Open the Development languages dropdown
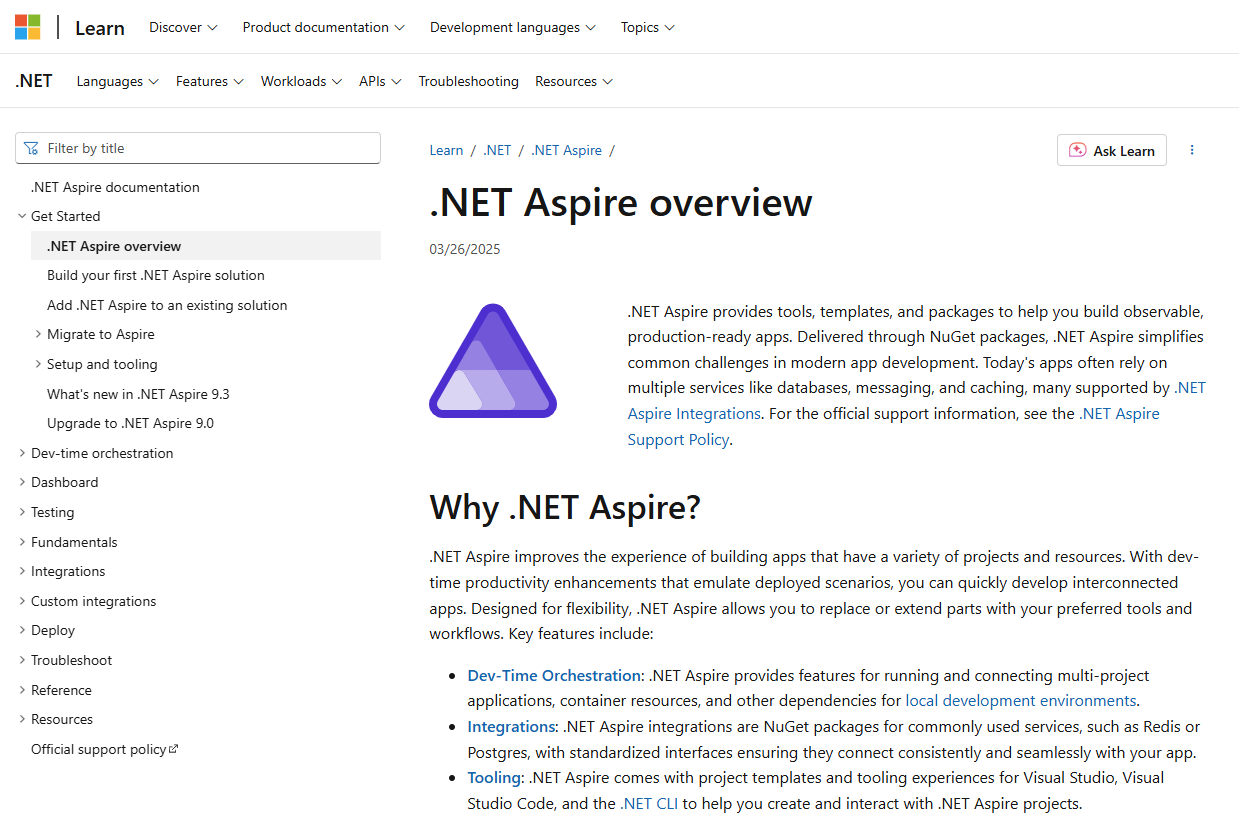 pyautogui.click(x=512, y=27)
